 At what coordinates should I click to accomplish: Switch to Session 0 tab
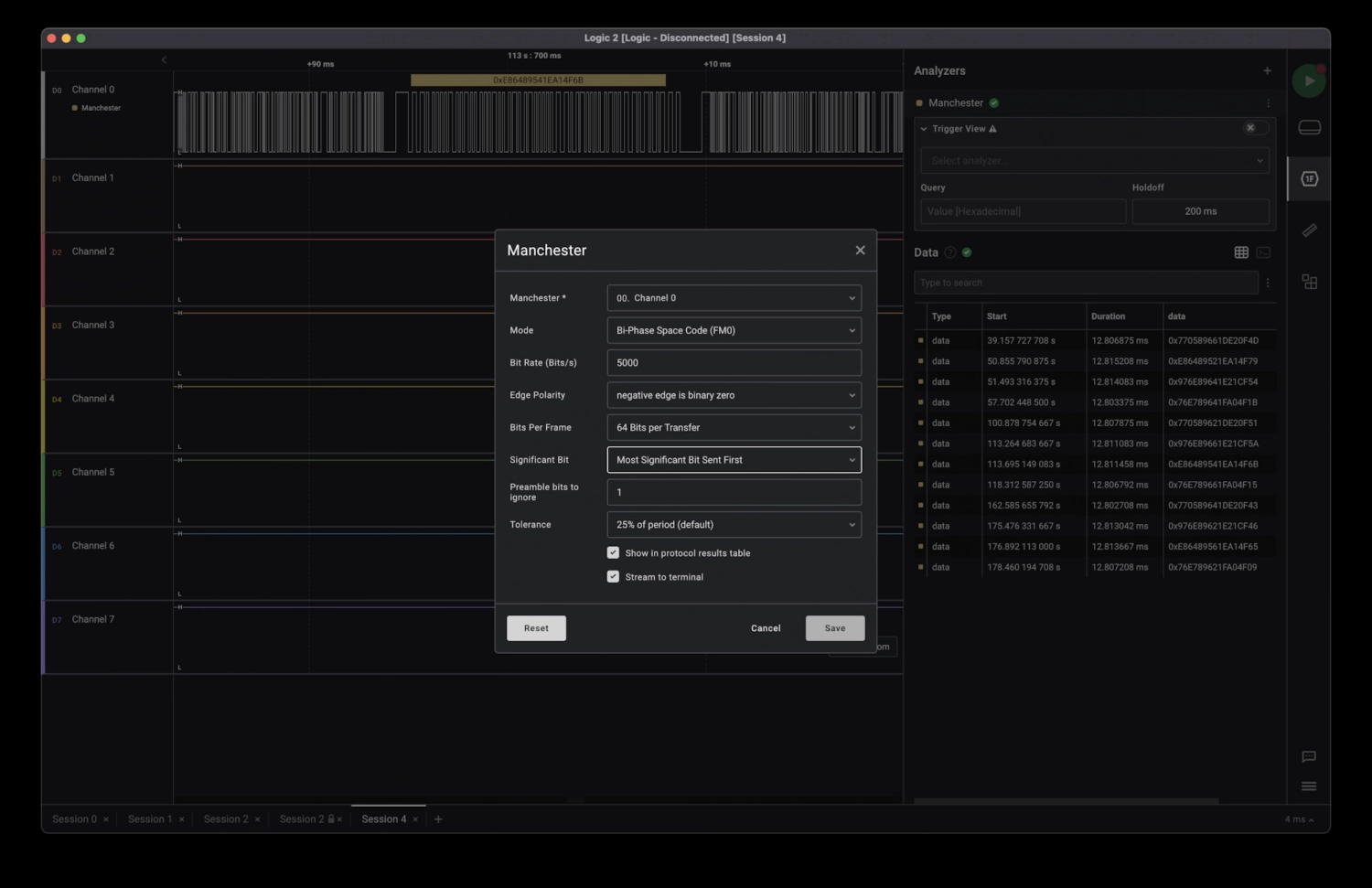(x=74, y=819)
